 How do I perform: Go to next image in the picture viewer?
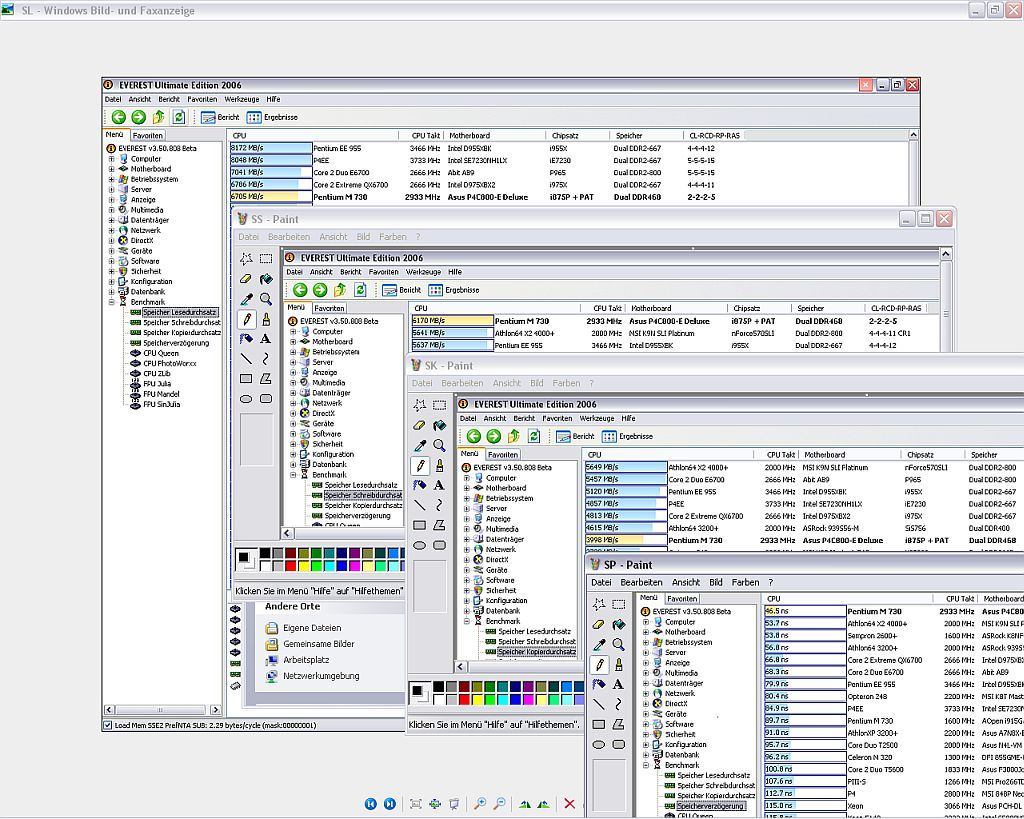tap(390, 804)
